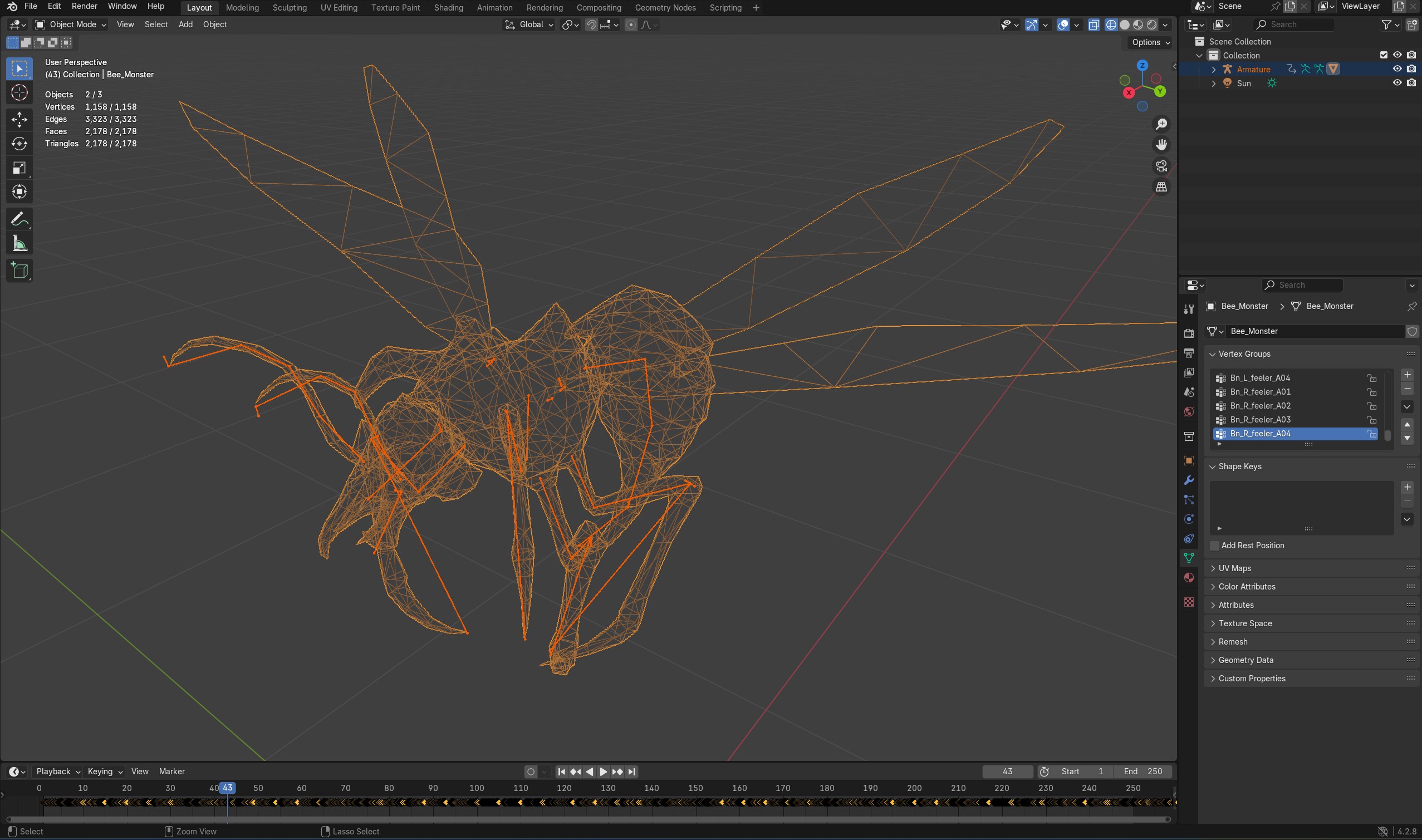Viewport: 1422px width, 840px height.
Task: Expand the Armature tree item
Action: point(1213,69)
